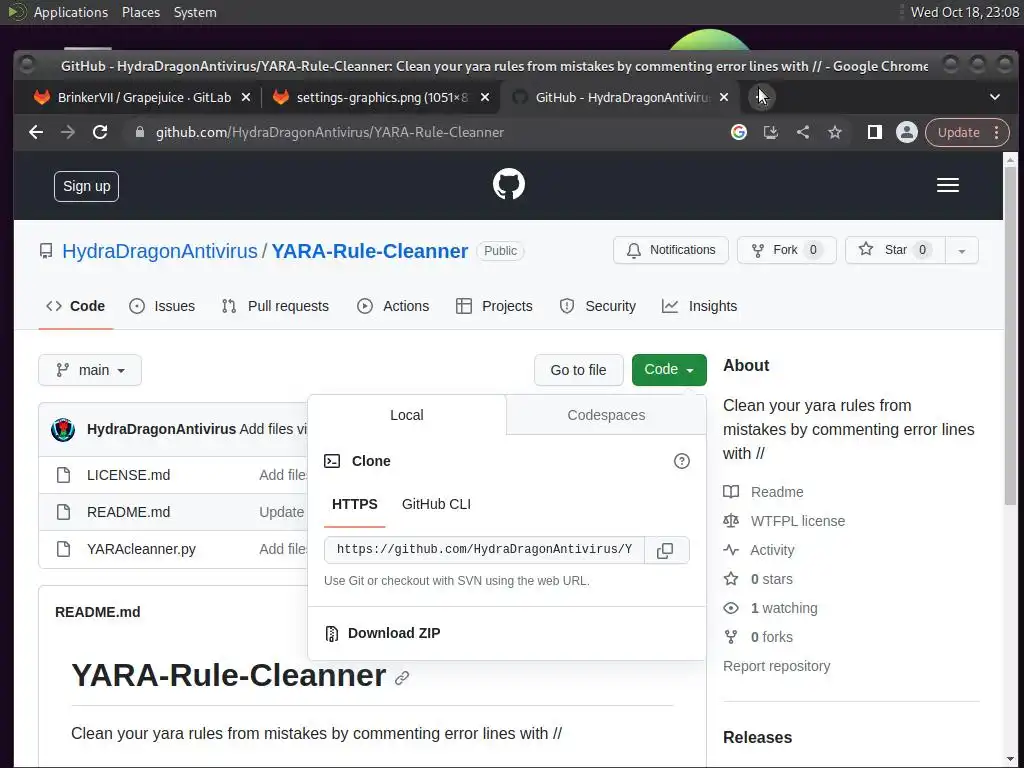This screenshot has width=1024, height=768.
Task: Bookmark this page with the star icon
Action: pyautogui.click(x=835, y=133)
